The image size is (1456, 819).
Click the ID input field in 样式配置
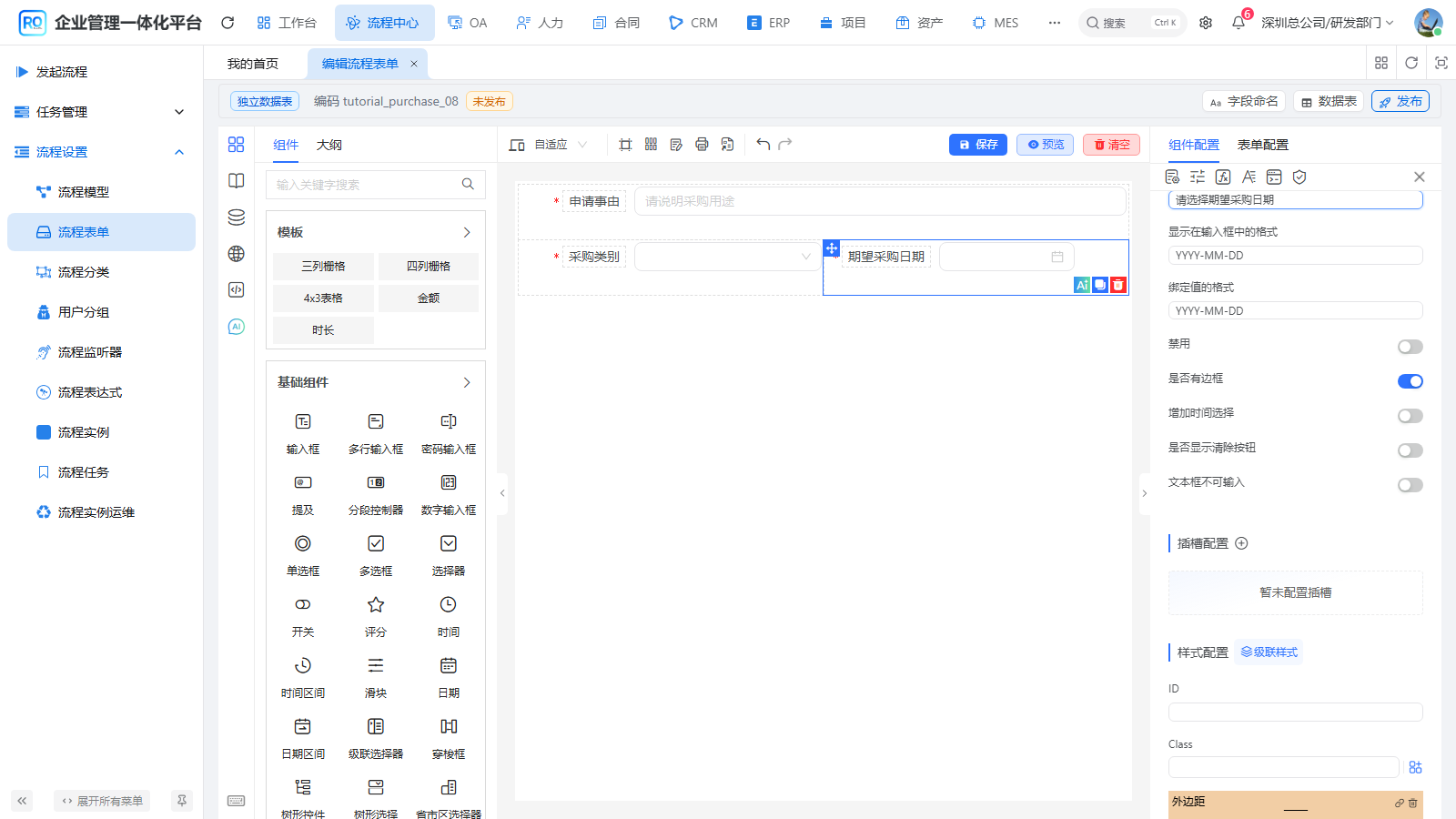click(1295, 713)
